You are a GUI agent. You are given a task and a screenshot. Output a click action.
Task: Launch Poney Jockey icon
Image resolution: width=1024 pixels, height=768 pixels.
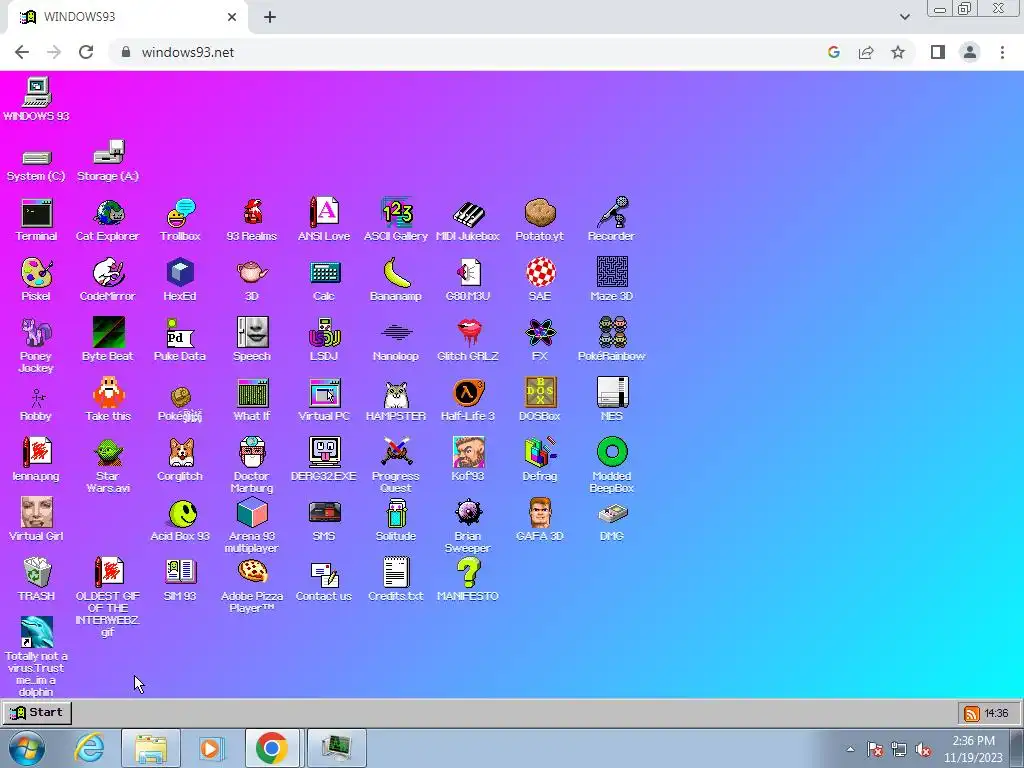click(x=37, y=333)
